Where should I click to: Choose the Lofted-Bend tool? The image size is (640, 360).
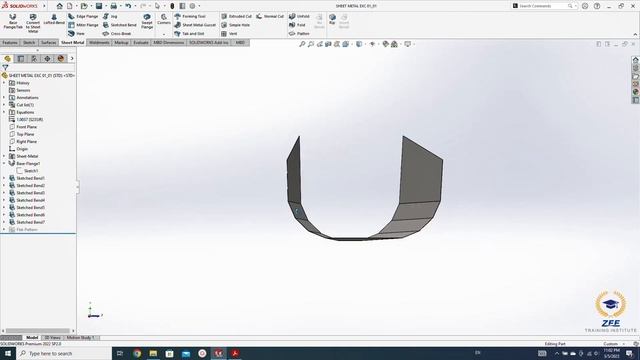pyautogui.click(x=54, y=19)
